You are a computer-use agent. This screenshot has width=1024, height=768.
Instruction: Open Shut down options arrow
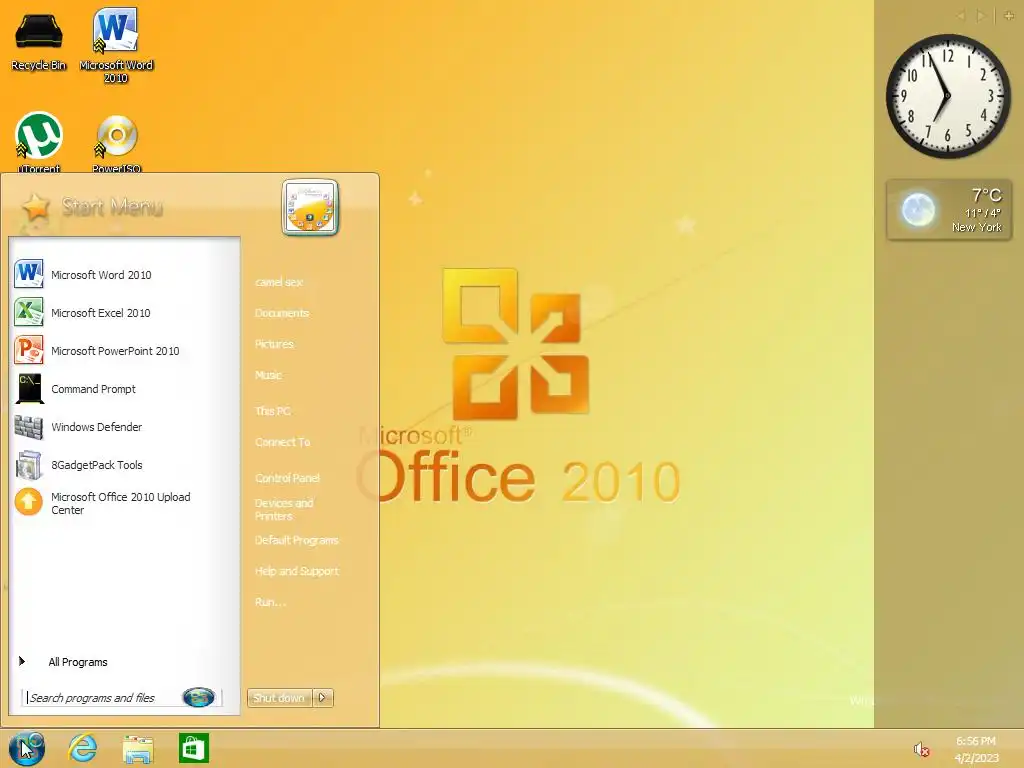point(323,697)
